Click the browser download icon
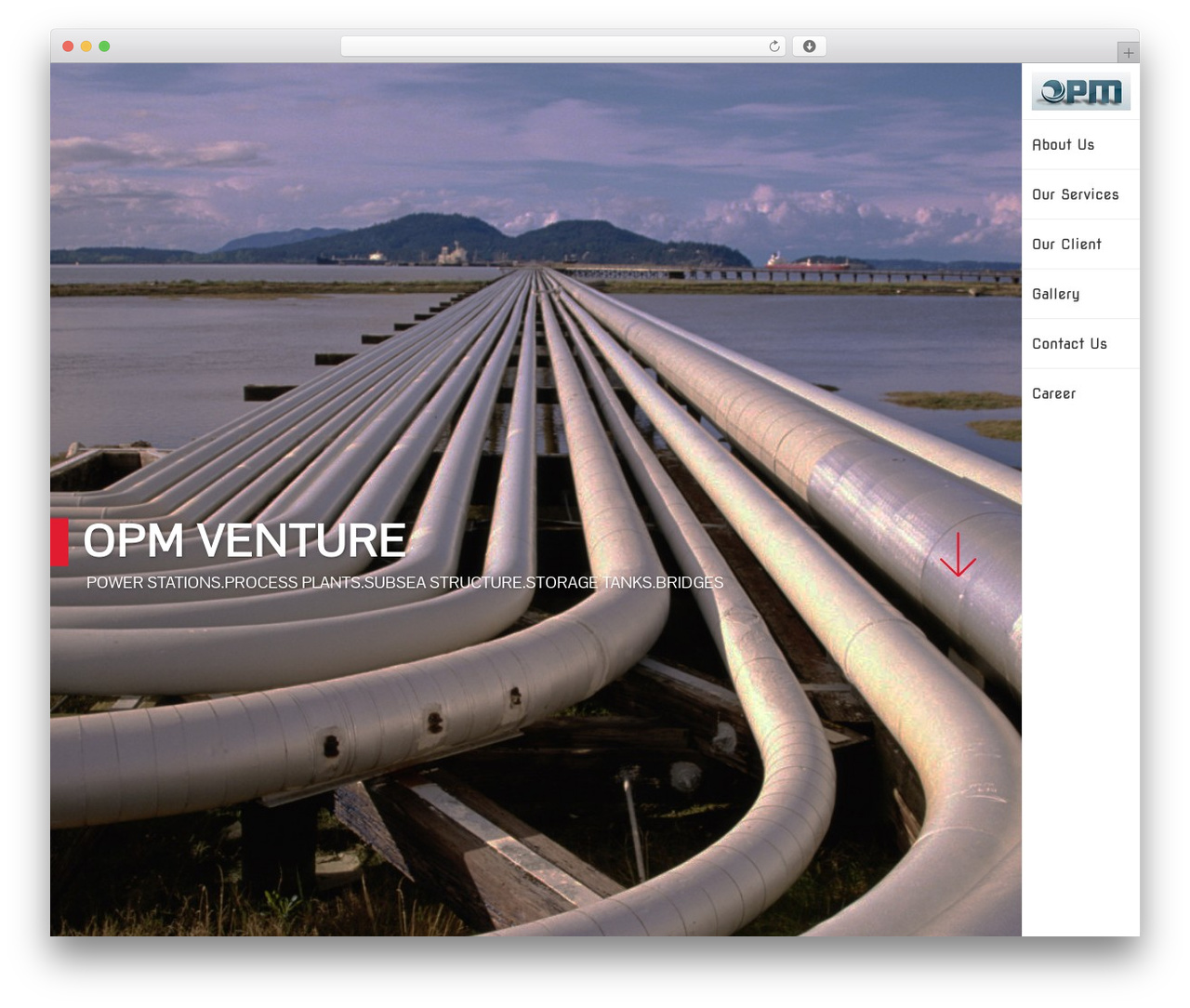 coord(810,46)
